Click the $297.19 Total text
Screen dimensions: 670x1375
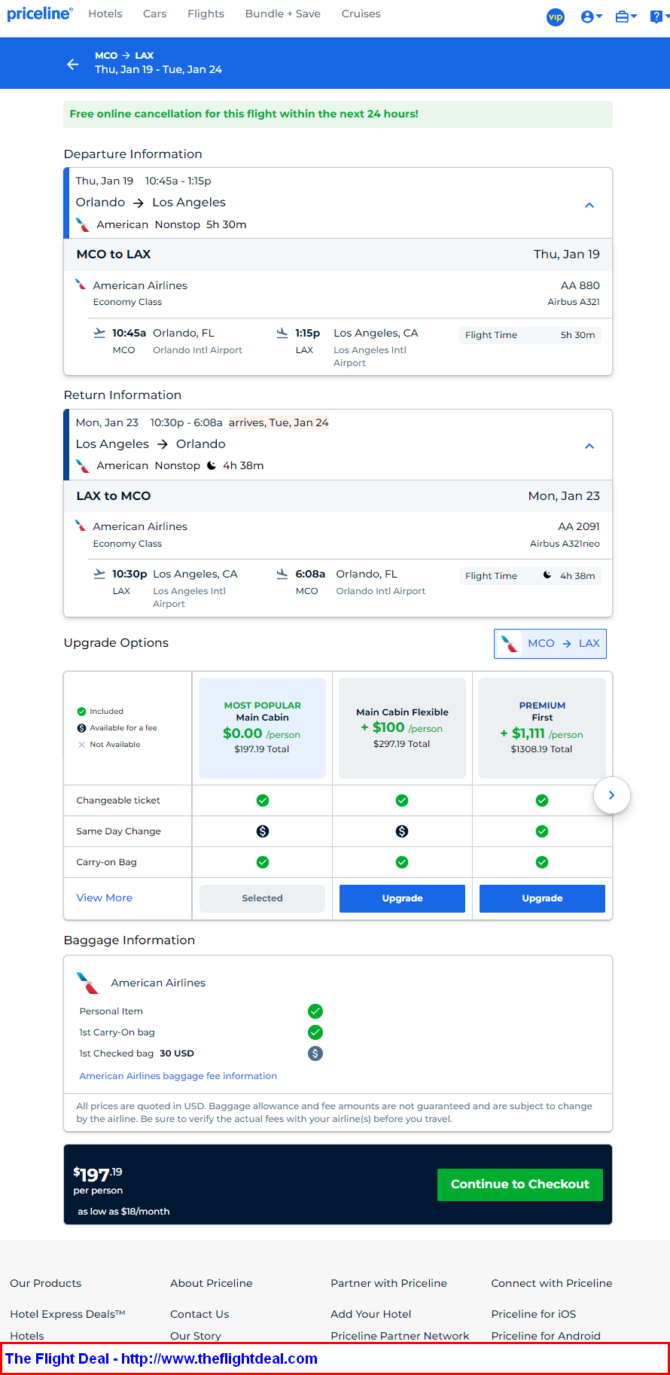click(x=402, y=744)
